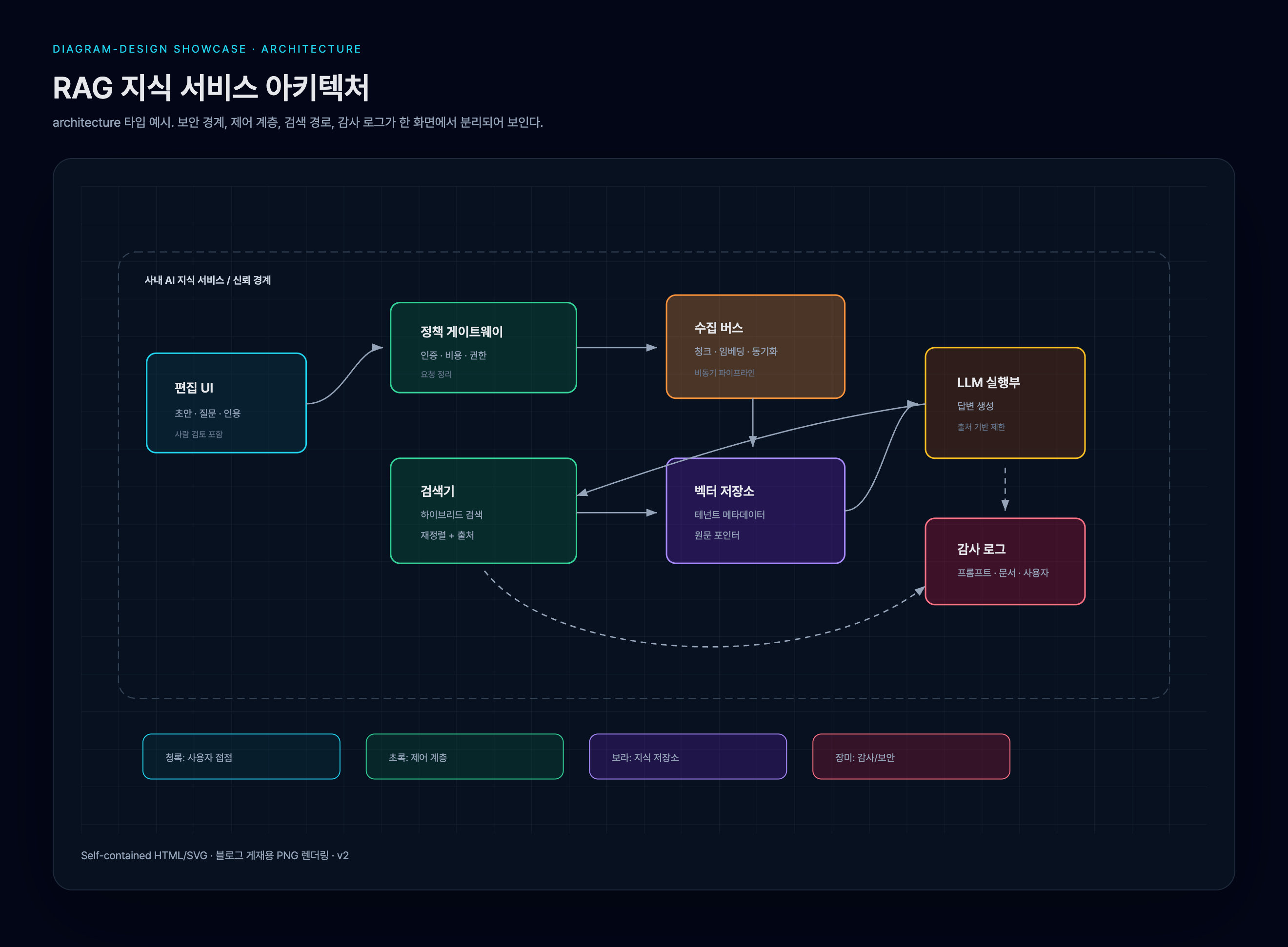
Task: Click the text 답변 생성
Action: click(975, 405)
